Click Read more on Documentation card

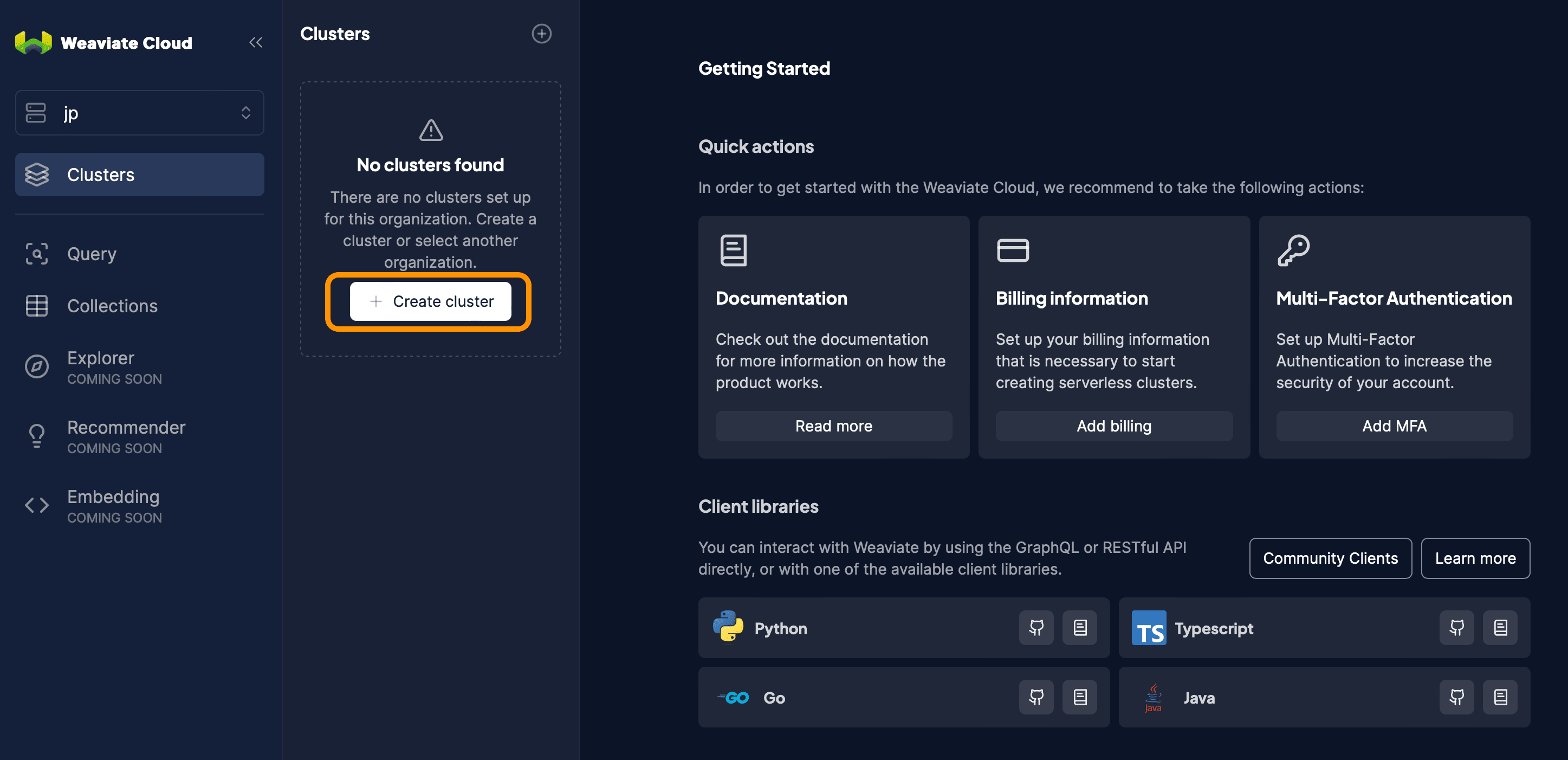coord(833,426)
